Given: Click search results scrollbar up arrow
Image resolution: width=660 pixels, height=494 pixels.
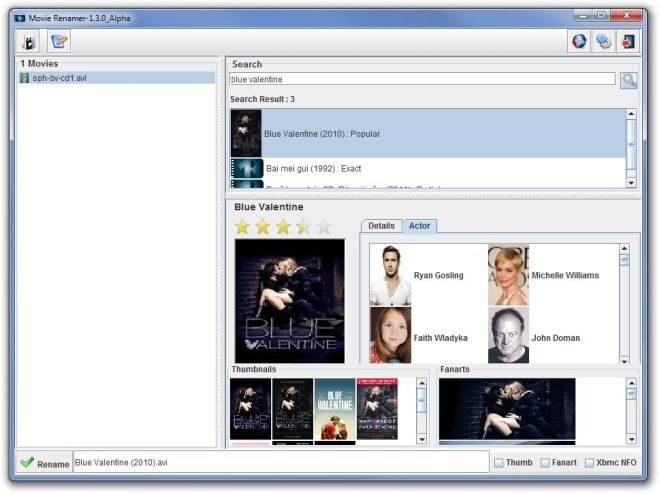Looking at the screenshot, I should tap(631, 114).
